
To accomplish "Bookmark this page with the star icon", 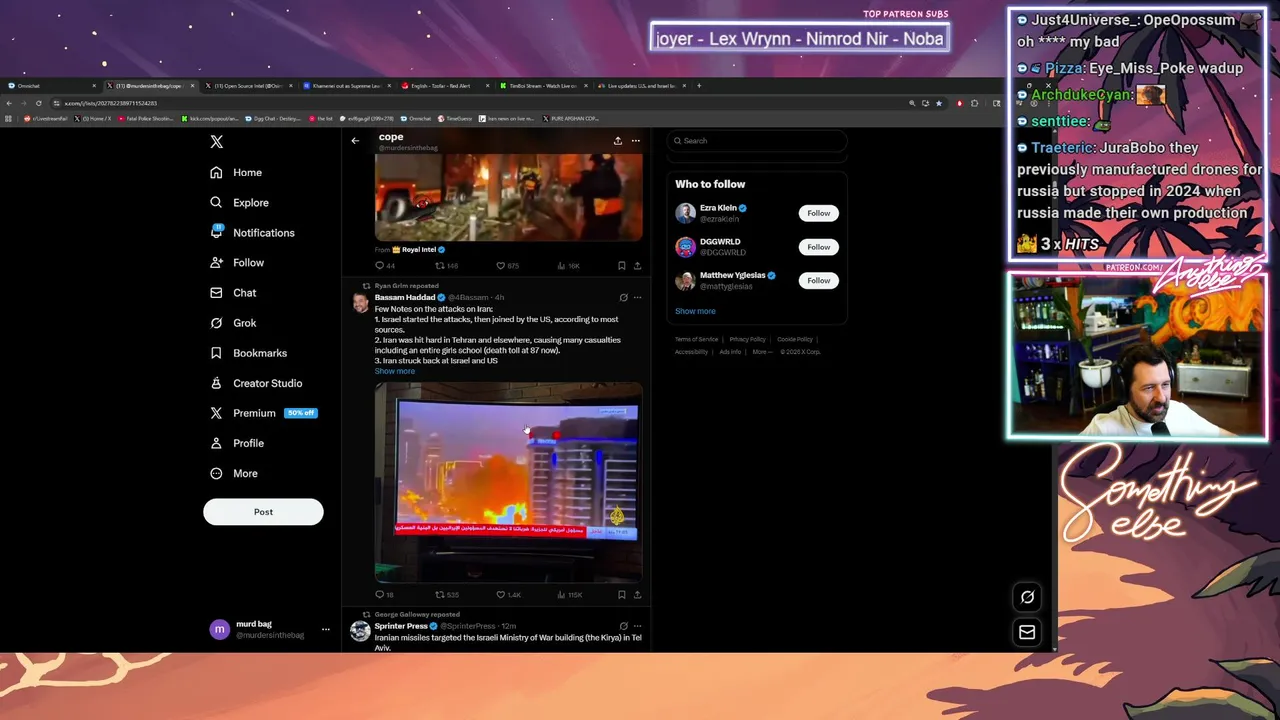I will point(938,103).
